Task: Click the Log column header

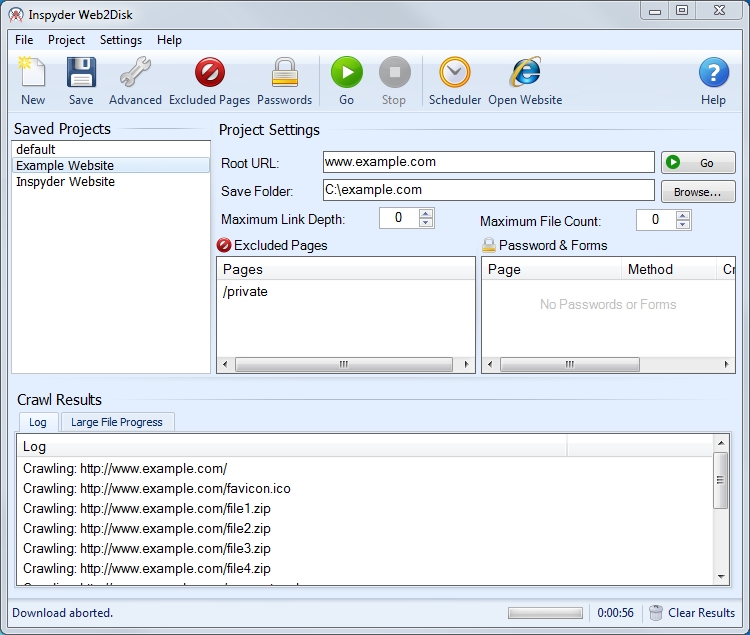Action: point(292,446)
